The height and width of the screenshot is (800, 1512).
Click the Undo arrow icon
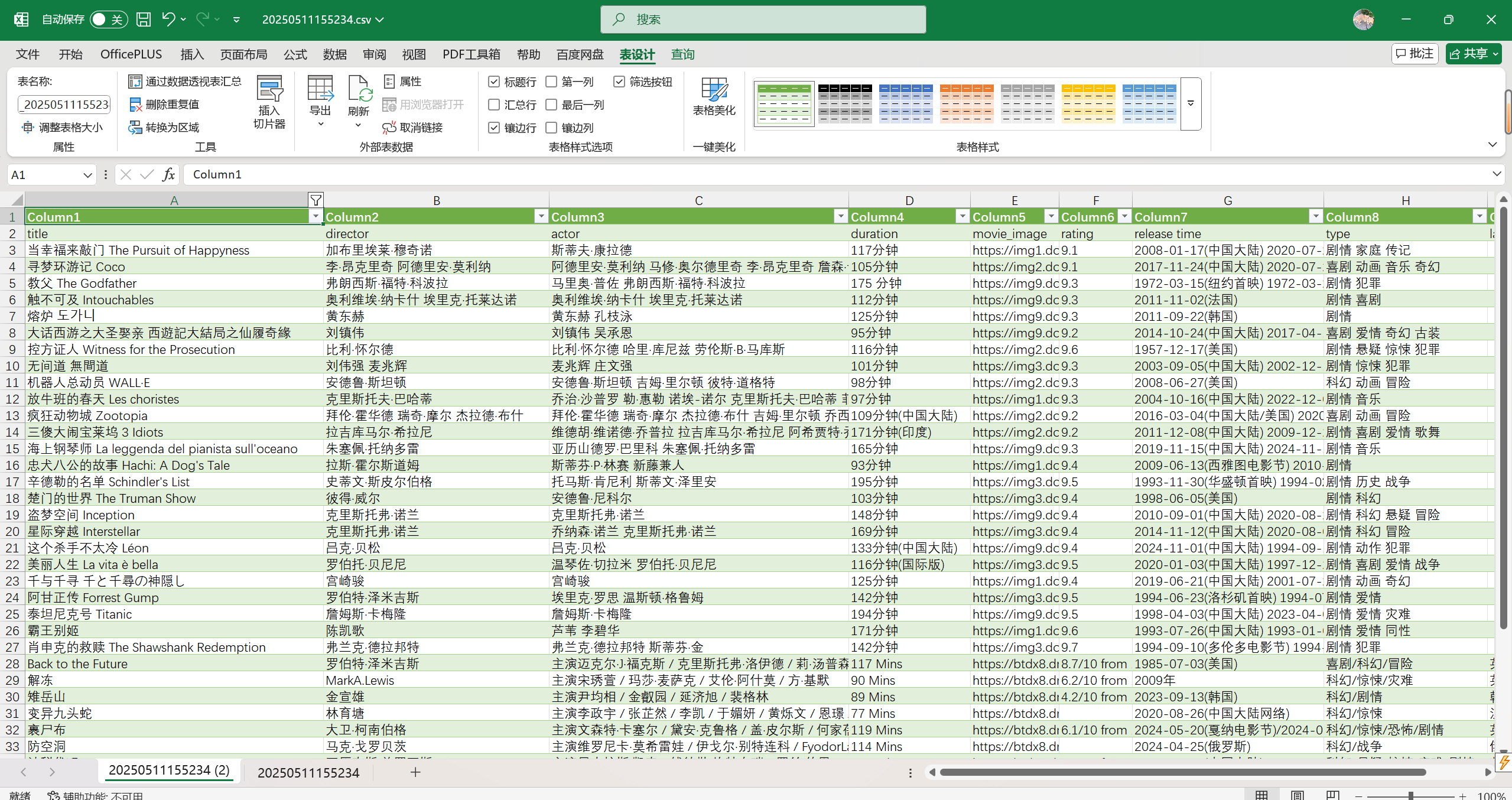point(168,19)
